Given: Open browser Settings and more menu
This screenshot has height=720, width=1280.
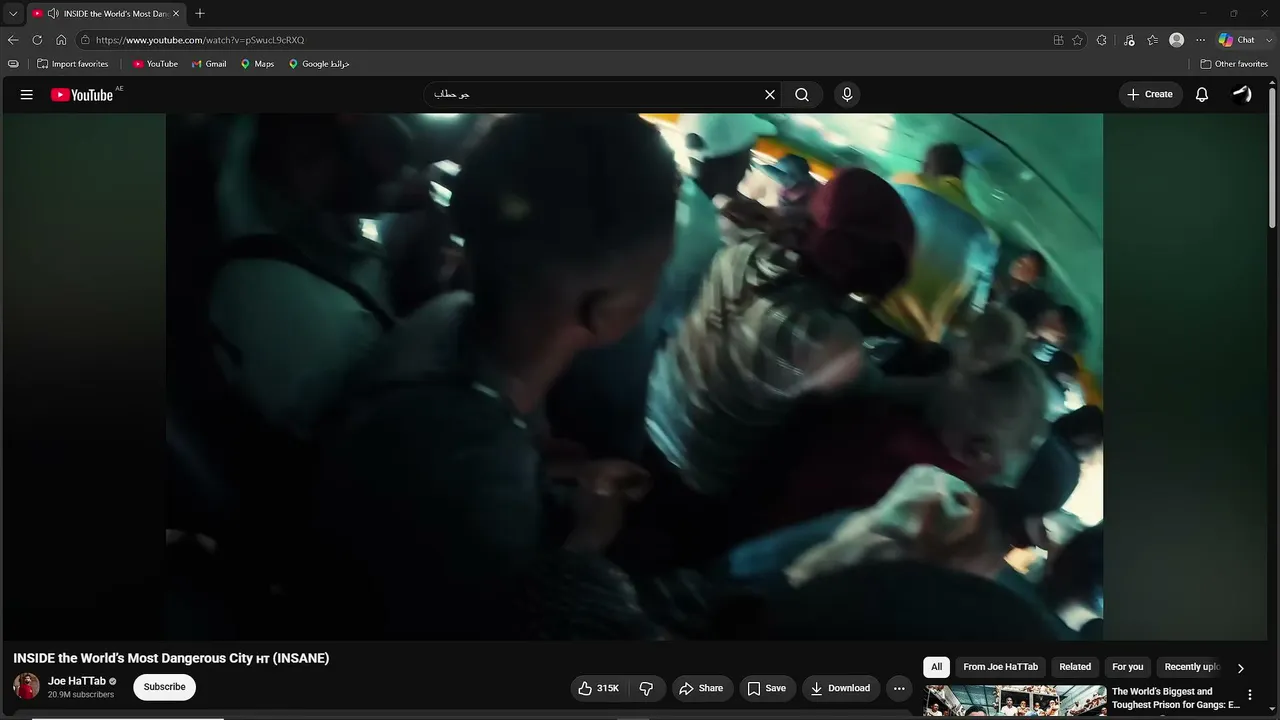Looking at the screenshot, I should pyautogui.click(x=1201, y=40).
